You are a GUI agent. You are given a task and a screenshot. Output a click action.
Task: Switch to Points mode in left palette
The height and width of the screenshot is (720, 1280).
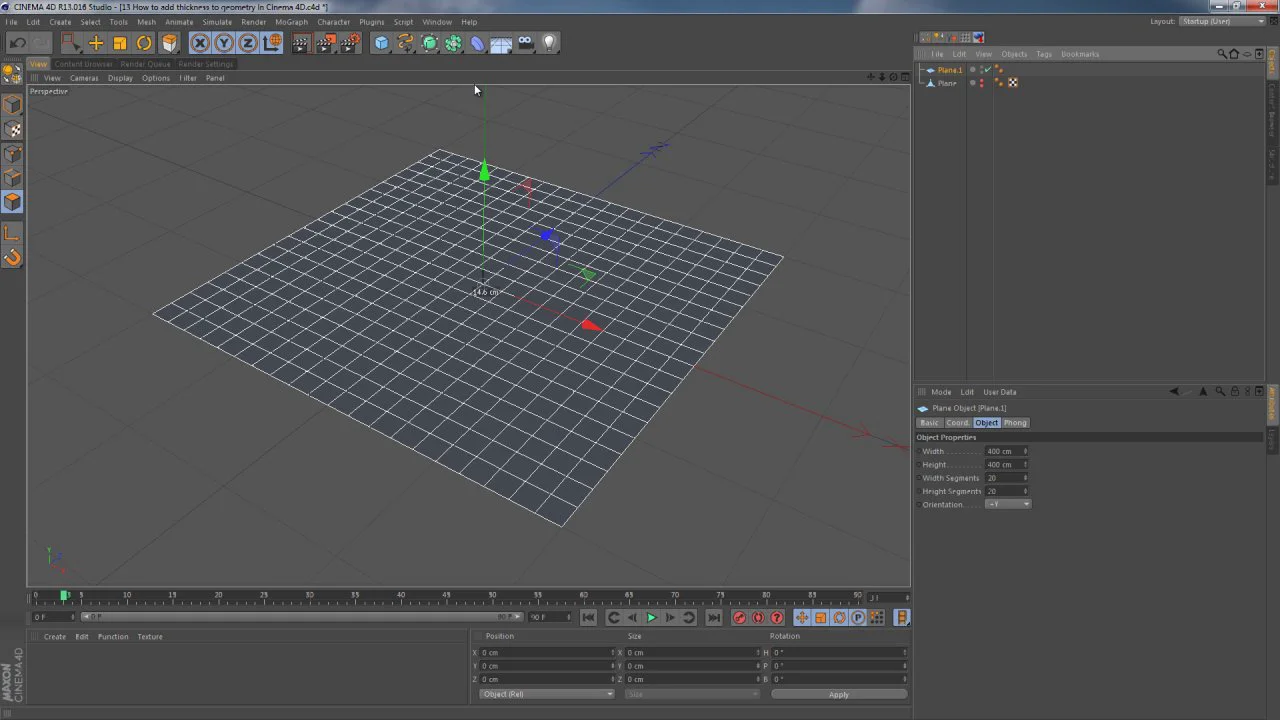coord(13,153)
